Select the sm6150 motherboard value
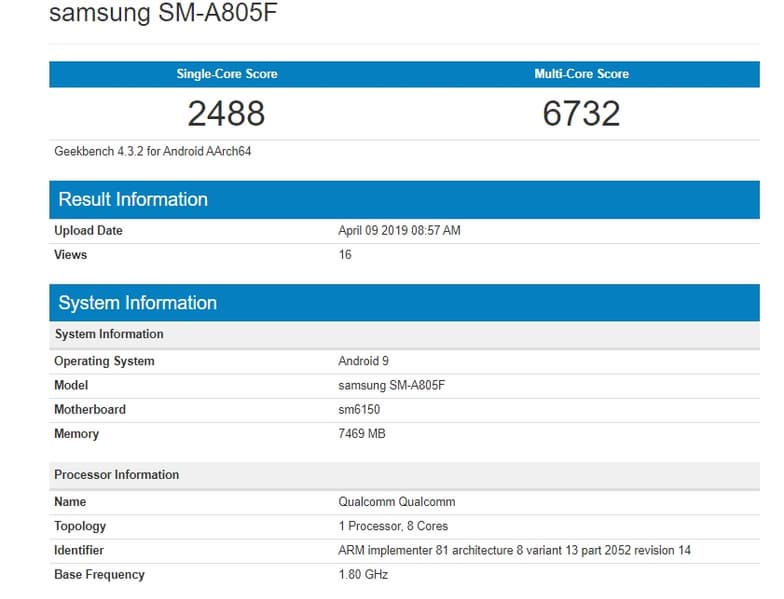This screenshot has height=599, width=784. (x=360, y=410)
